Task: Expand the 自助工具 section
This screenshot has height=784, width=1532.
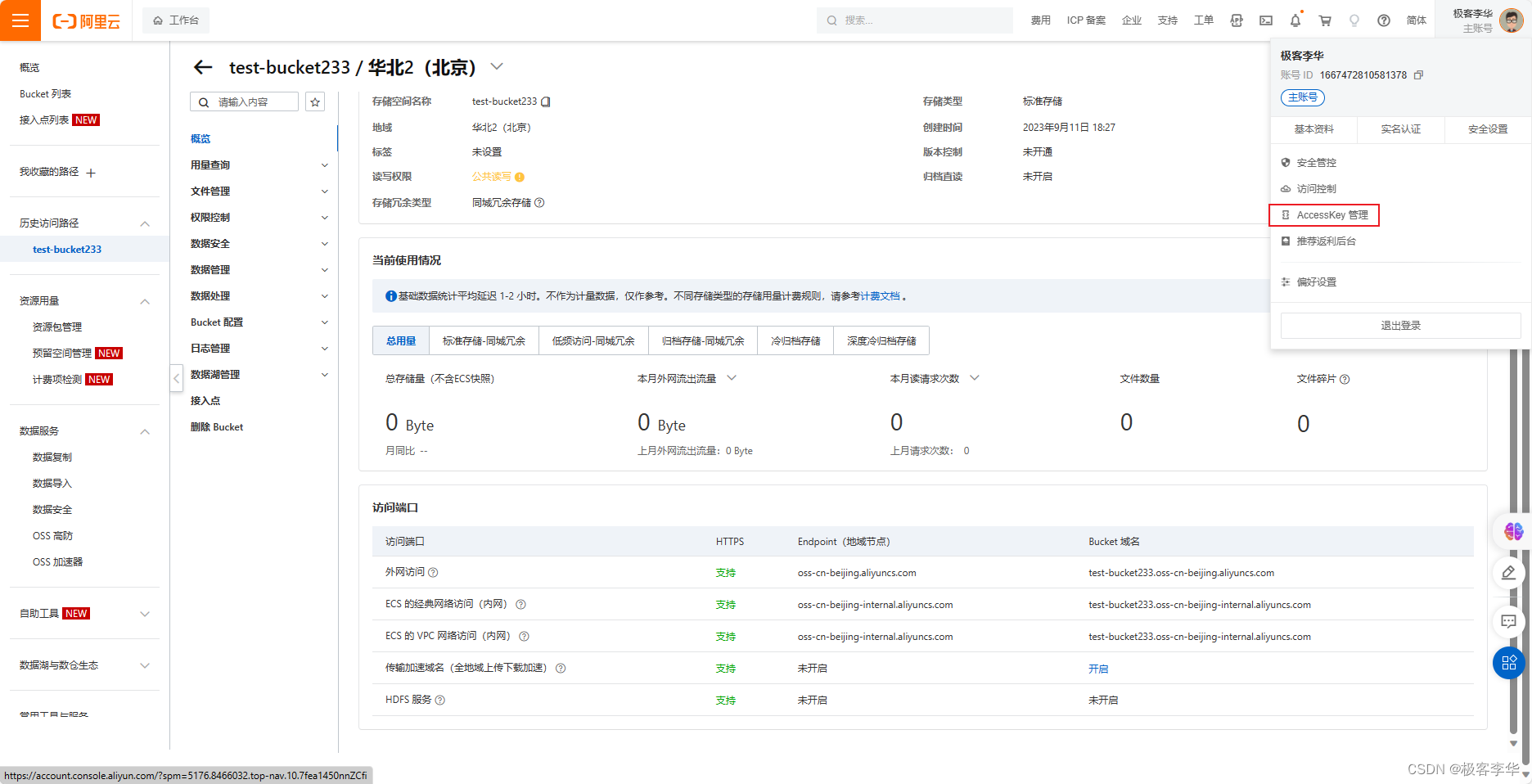Action: click(145, 614)
